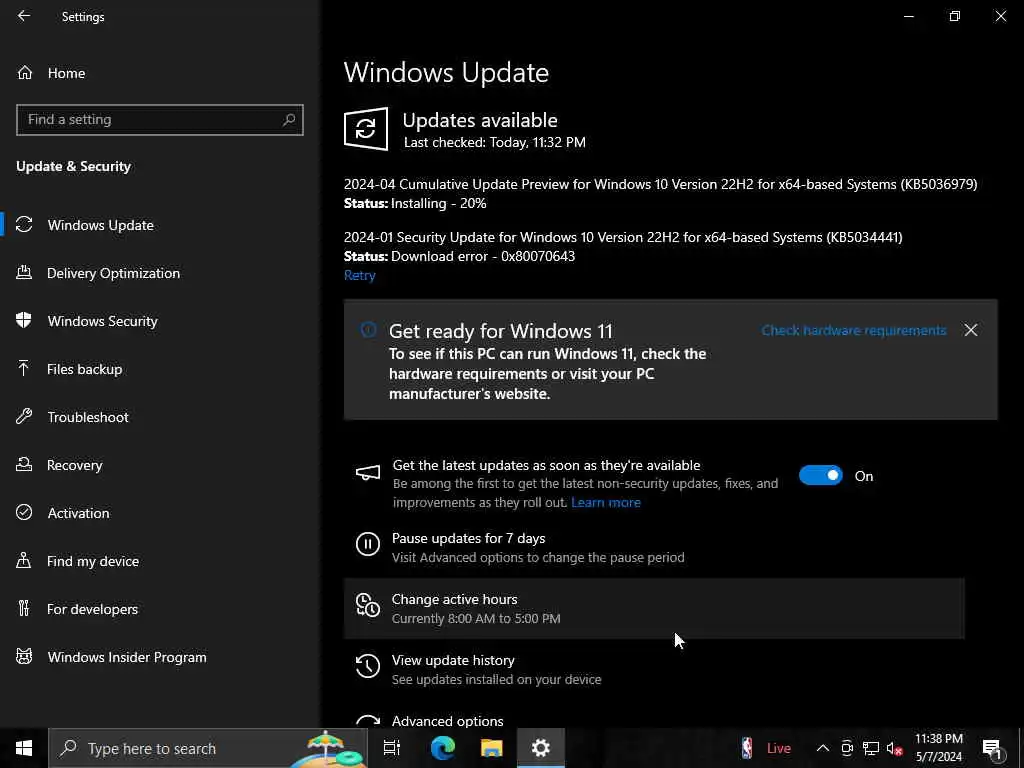The image size is (1024, 768).
Task: Click the megaphone icon beside latest updates
Action: (368, 473)
